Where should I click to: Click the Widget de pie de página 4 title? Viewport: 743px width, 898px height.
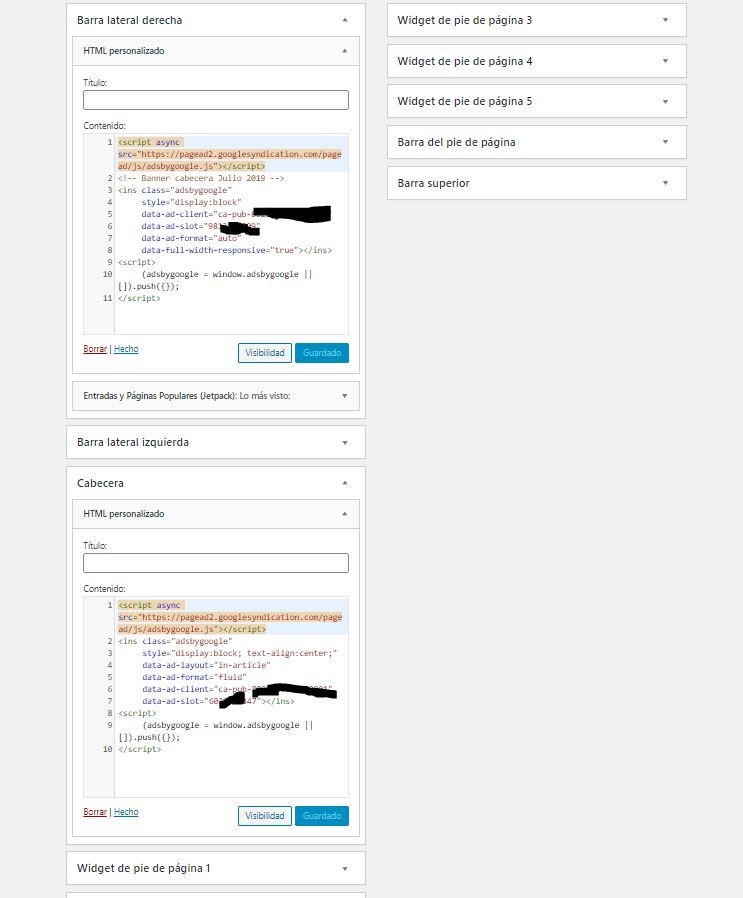tap(465, 61)
